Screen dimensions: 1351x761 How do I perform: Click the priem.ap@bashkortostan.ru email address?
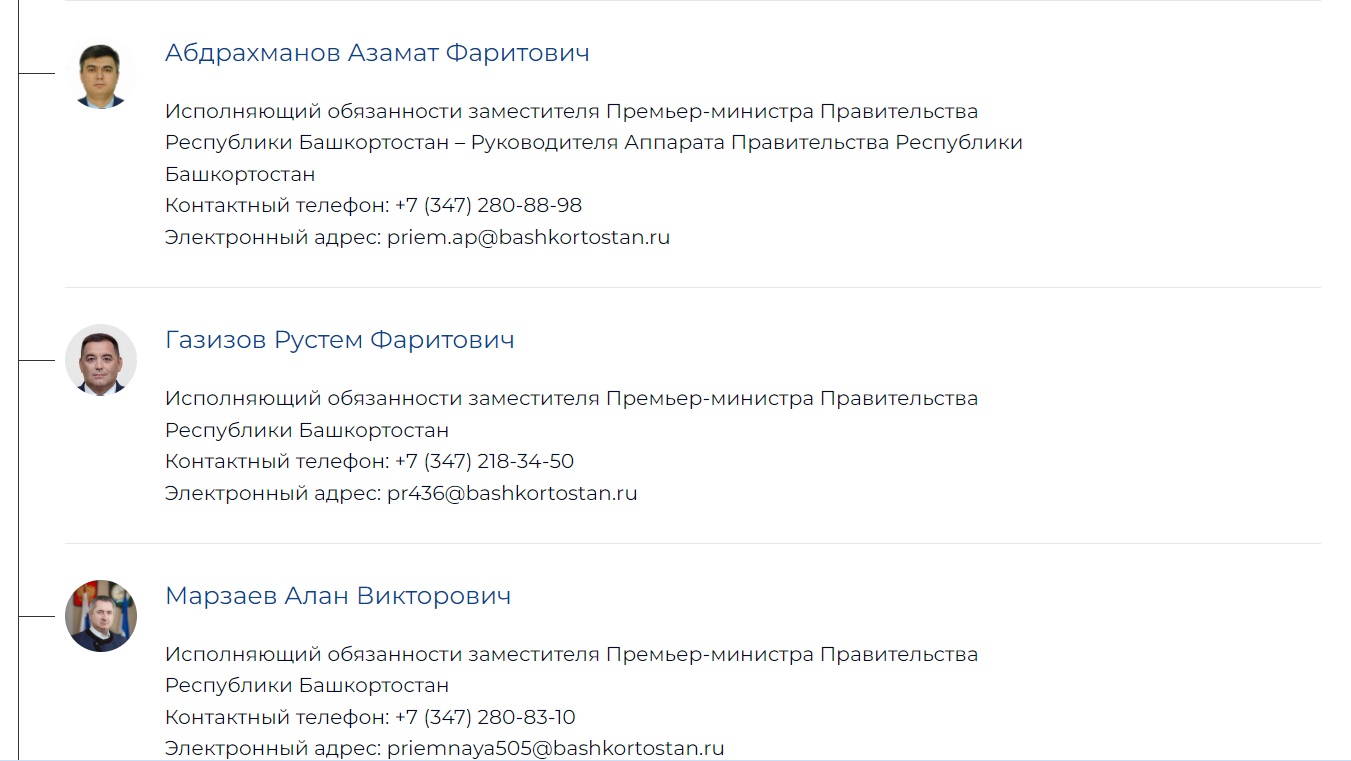528,238
